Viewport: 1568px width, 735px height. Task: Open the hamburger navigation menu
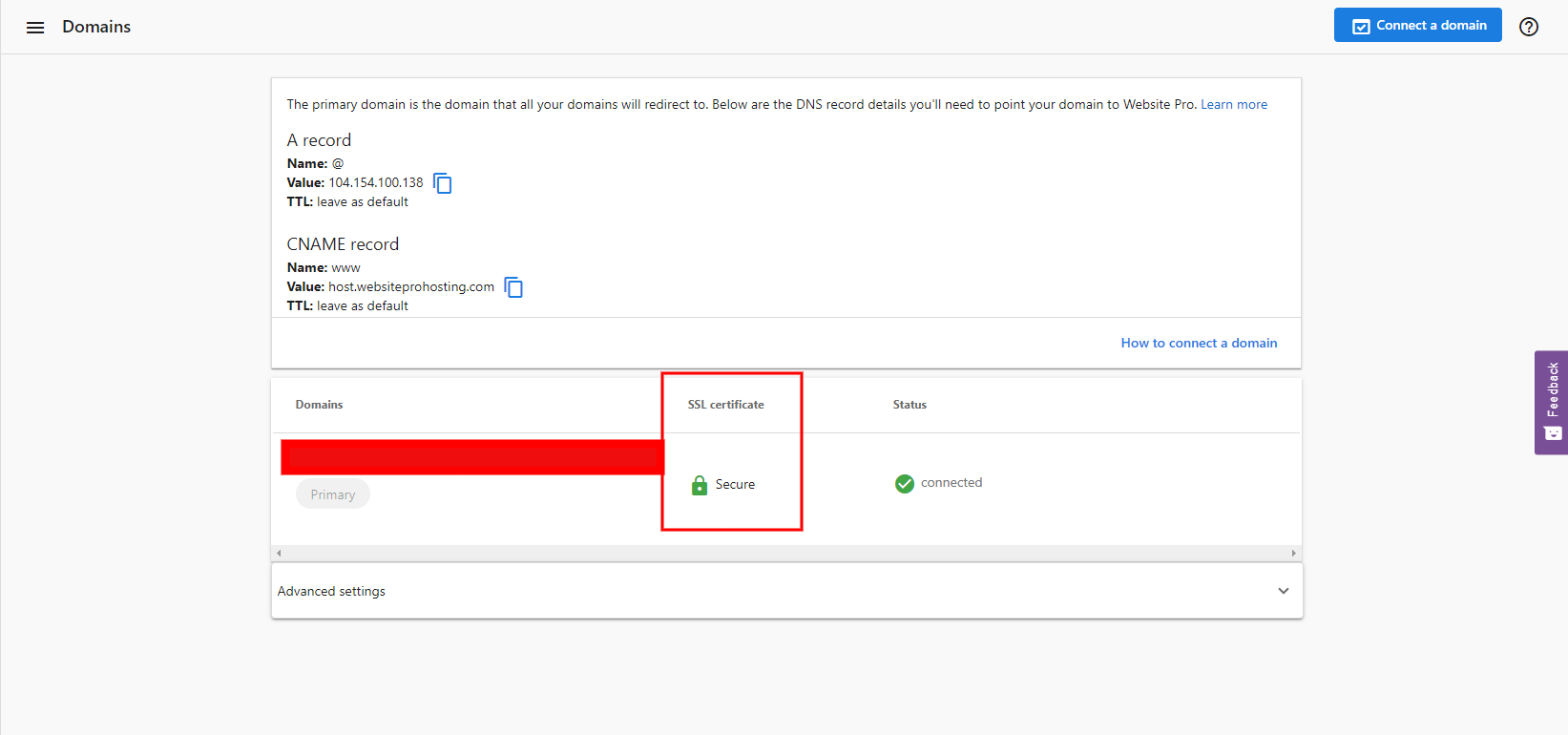(x=35, y=28)
